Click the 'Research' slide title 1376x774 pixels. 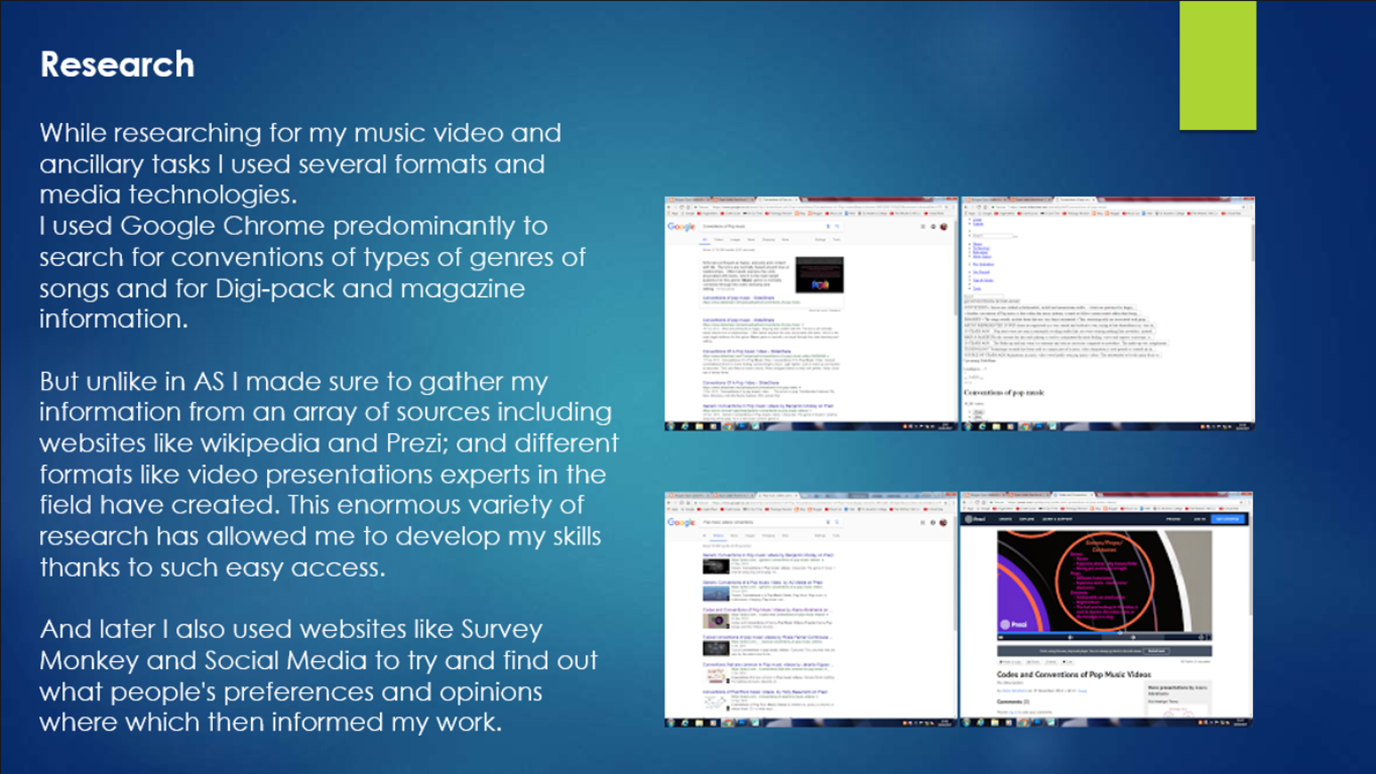[117, 65]
